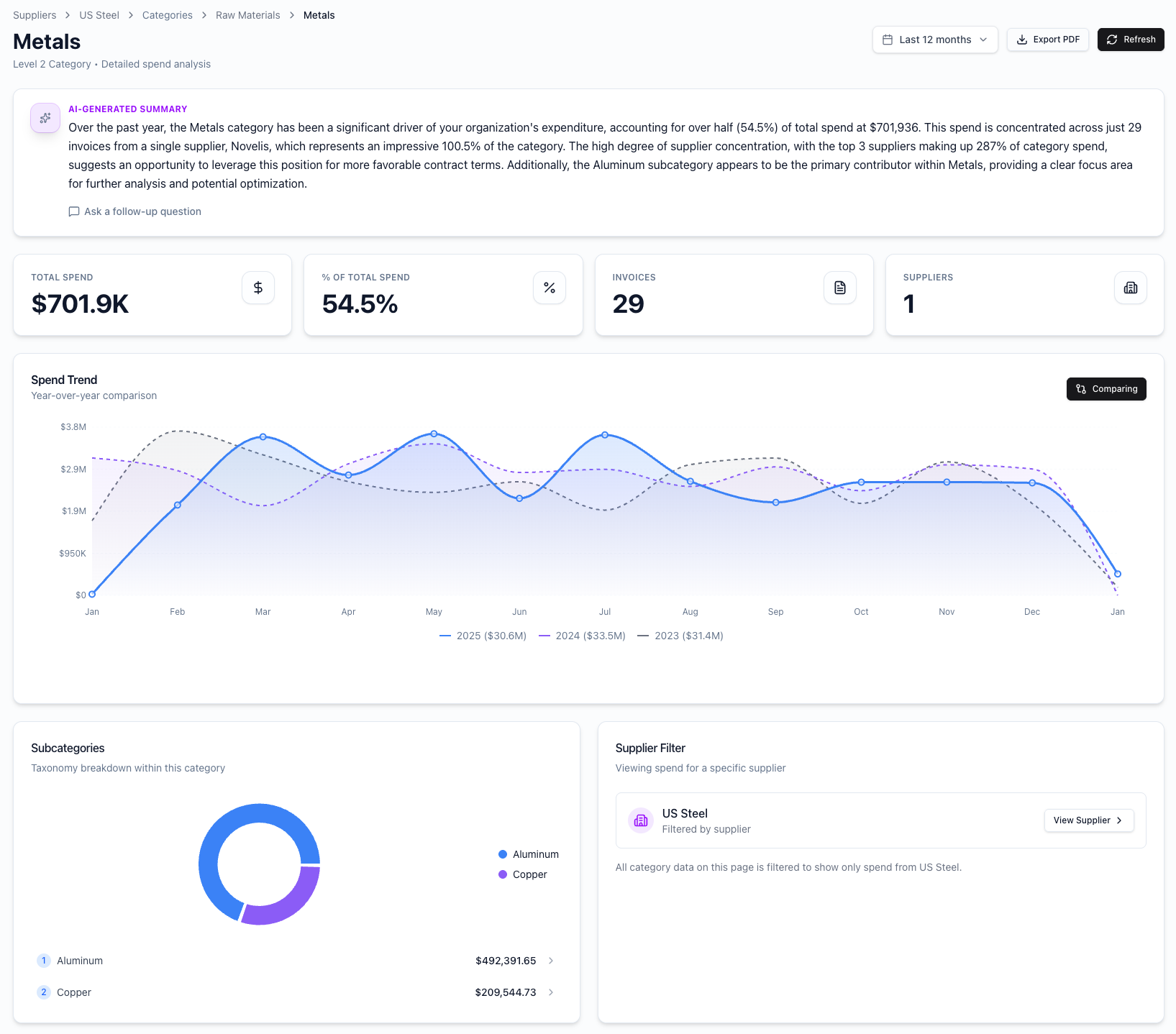Open View Supplier for US Steel
The image size is (1176, 1034).
[1088, 820]
